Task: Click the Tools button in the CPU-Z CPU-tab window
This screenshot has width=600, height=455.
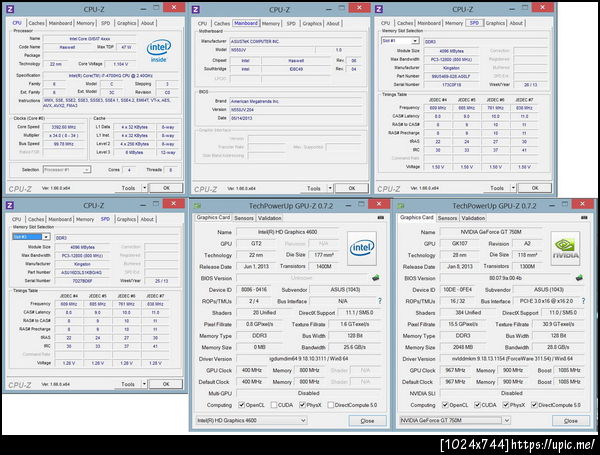Action: (128, 188)
